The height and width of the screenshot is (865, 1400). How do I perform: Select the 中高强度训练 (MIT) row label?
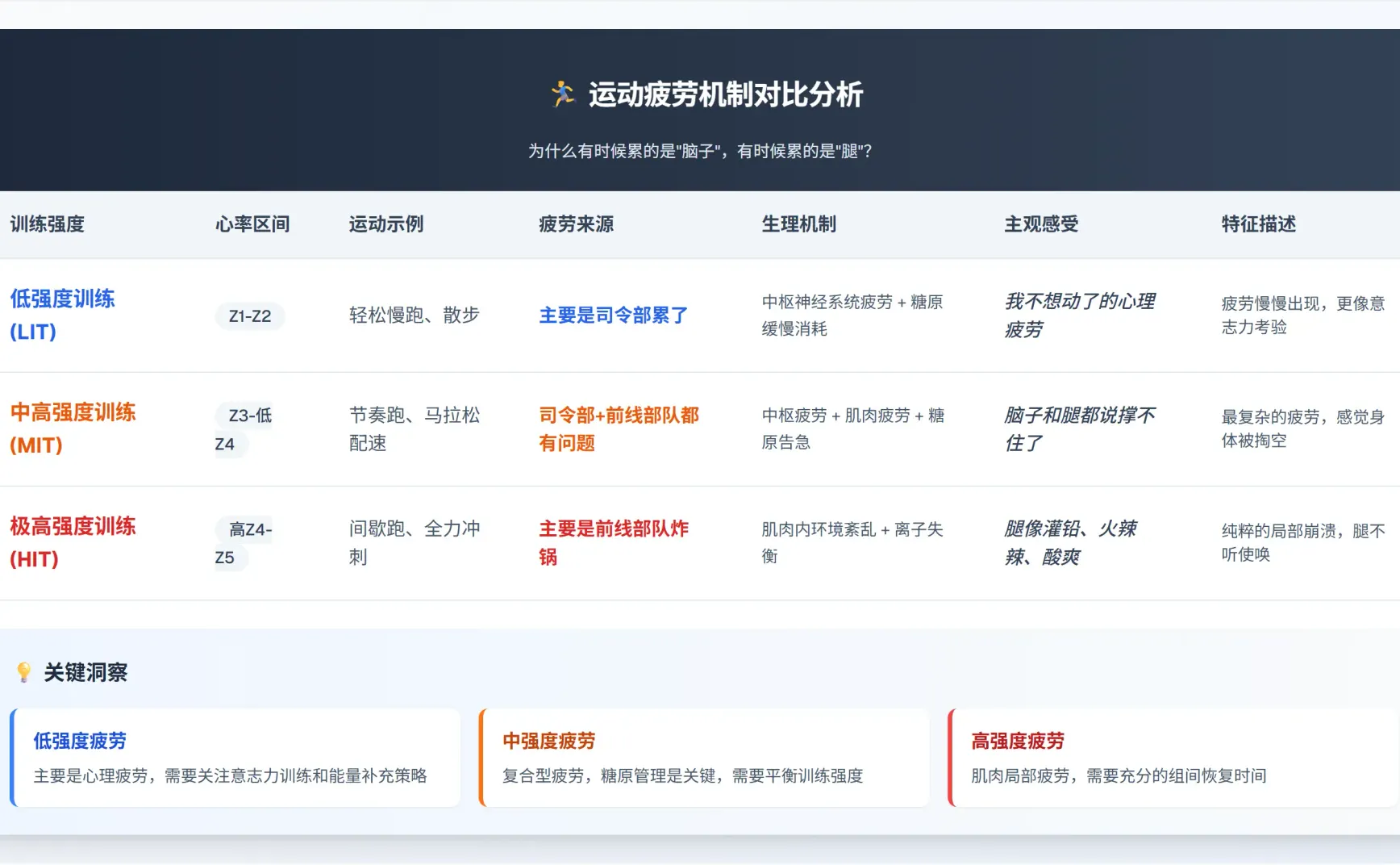click(x=73, y=429)
